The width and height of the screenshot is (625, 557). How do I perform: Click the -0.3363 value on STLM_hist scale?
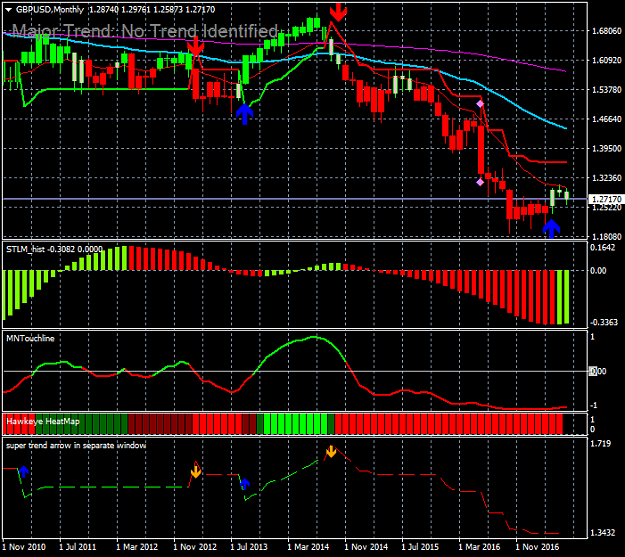tap(602, 322)
